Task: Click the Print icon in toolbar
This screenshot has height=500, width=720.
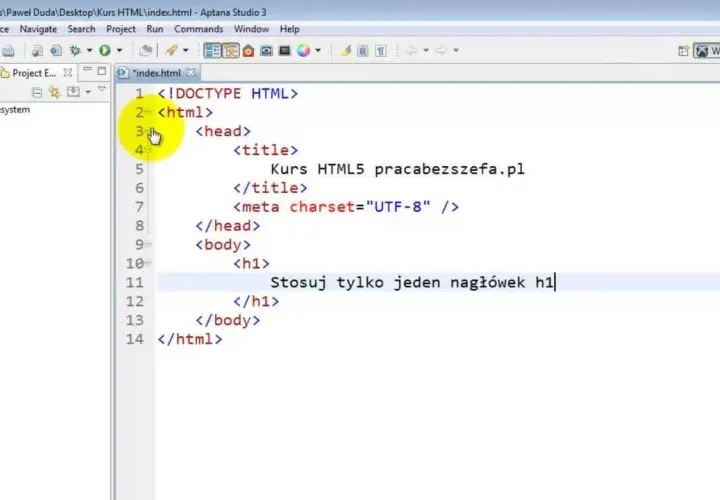Action: [x=7, y=51]
